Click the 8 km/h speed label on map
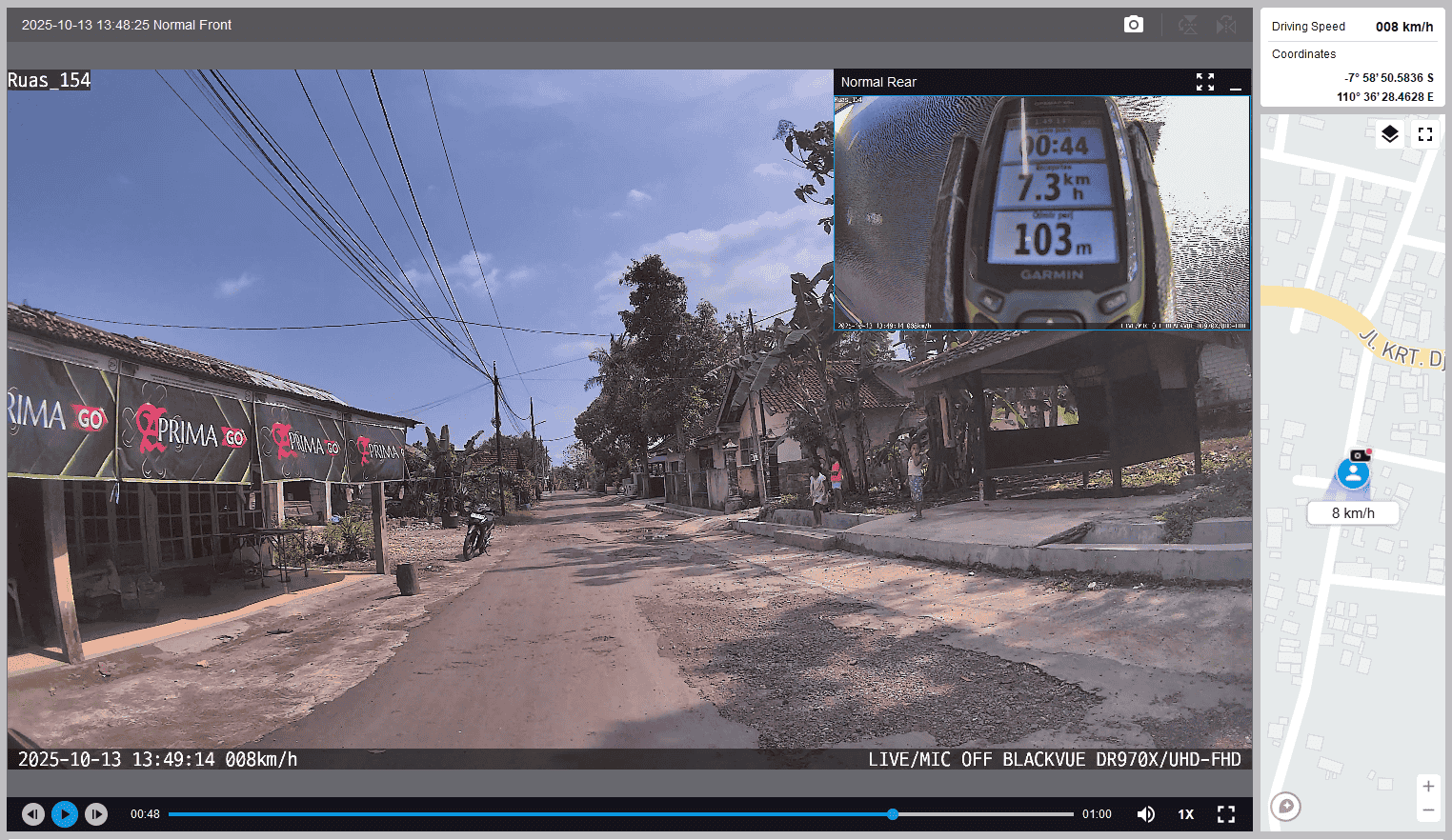Screen dimensions: 1452x840 [1353, 513]
